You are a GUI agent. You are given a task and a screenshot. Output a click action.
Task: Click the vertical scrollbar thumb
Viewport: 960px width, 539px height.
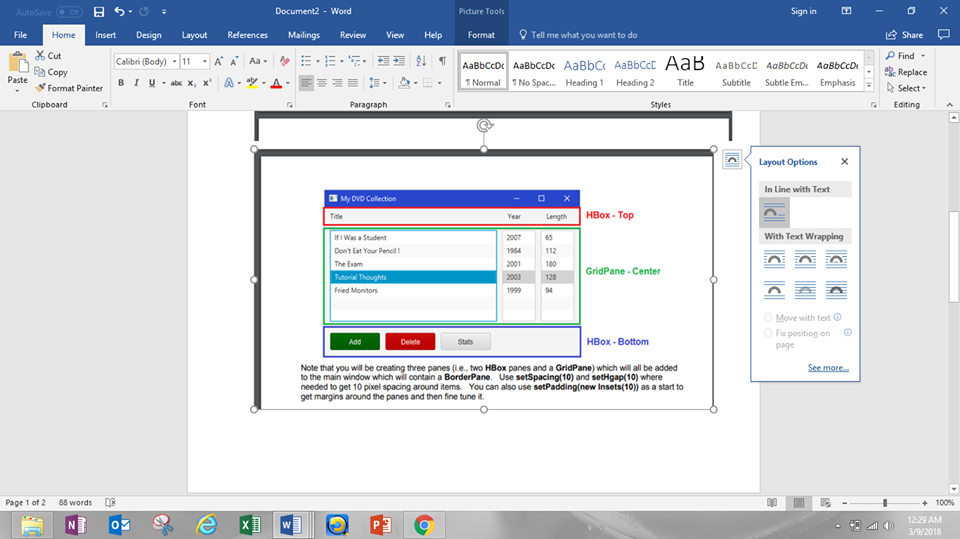pos(953,256)
